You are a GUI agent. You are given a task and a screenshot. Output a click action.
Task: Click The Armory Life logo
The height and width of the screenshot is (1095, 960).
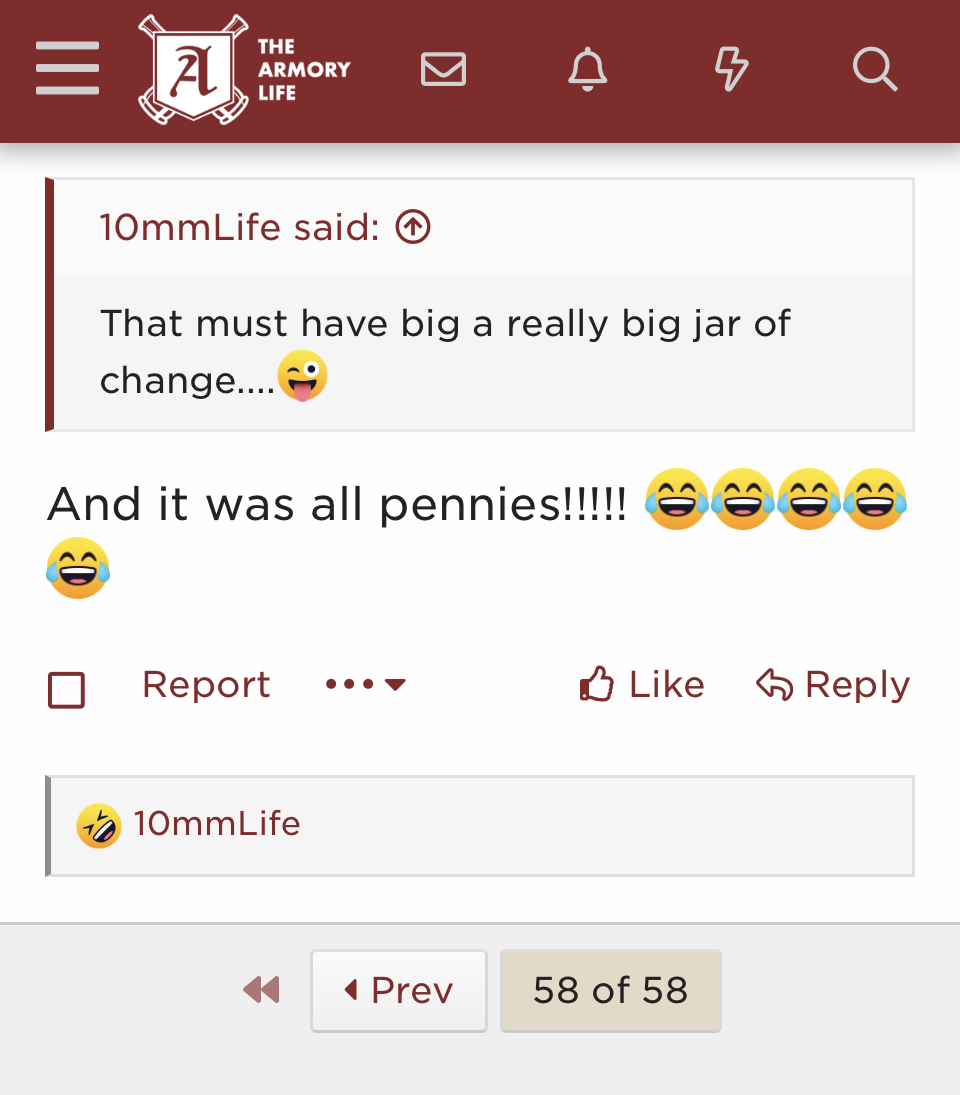[244, 69]
